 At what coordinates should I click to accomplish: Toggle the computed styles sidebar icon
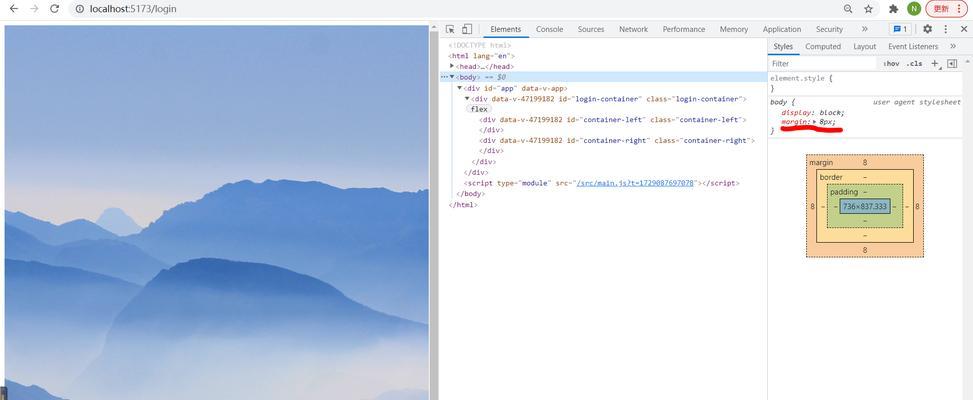tap(952, 63)
